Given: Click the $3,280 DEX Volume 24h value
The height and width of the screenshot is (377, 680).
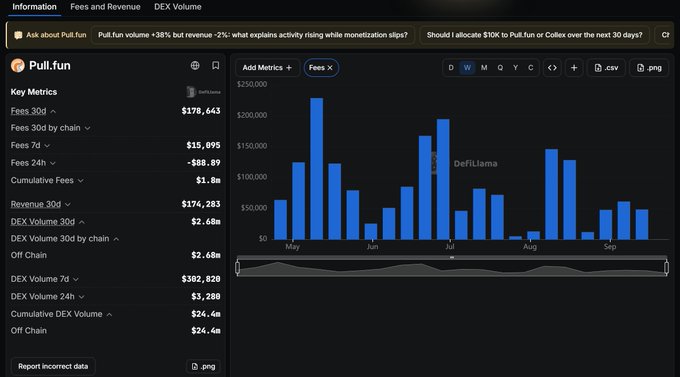Looking at the screenshot, I should [x=206, y=296].
